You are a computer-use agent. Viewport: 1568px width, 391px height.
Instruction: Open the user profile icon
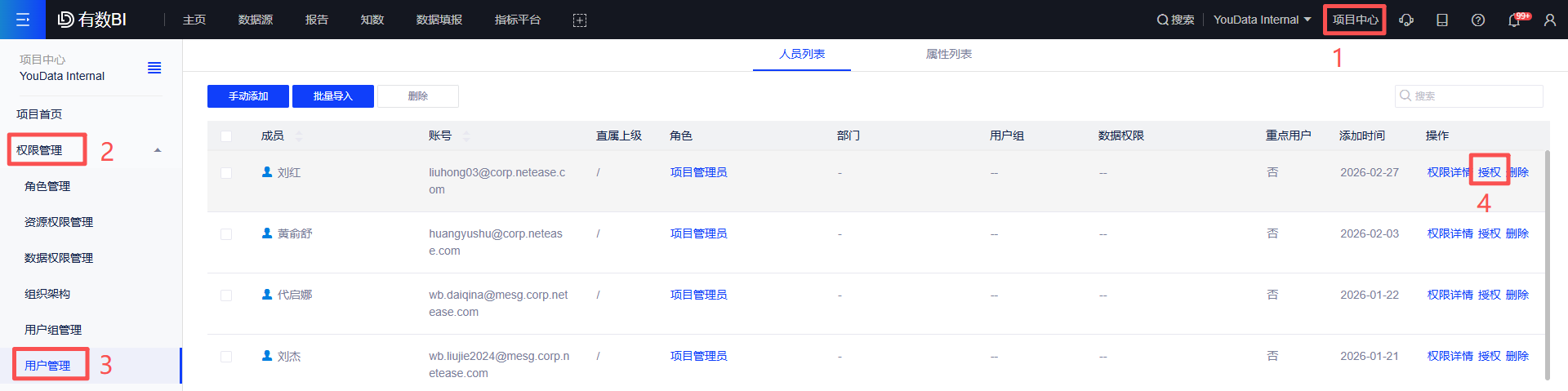[1550, 20]
